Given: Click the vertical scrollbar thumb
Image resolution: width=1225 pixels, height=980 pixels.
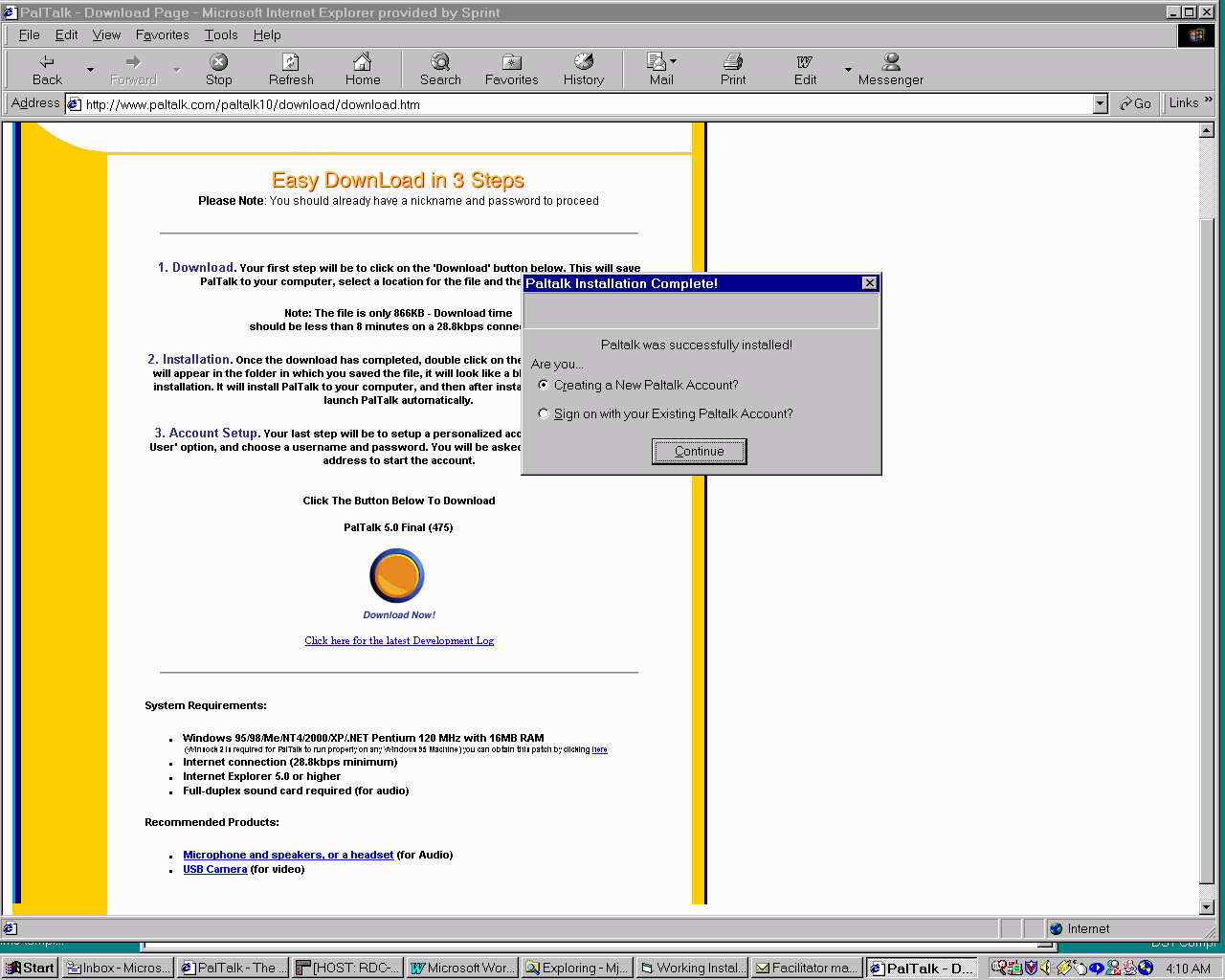Looking at the screenshot, I should (1207, 550).
